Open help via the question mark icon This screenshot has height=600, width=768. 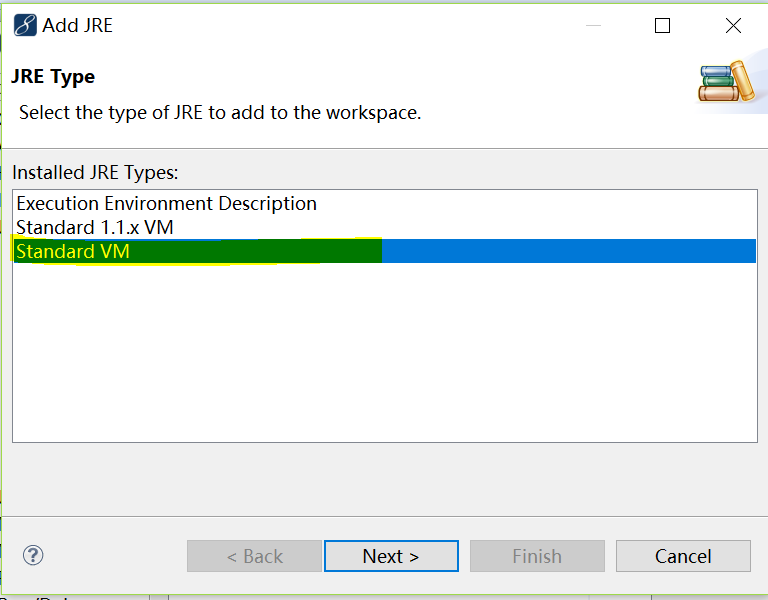pyautogui.click(x=33, y=555)
